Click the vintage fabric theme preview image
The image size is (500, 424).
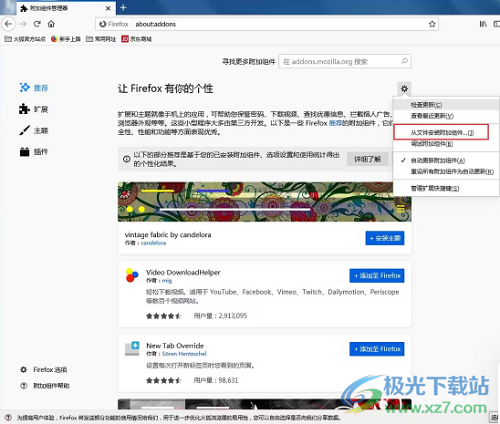pyautogui.click(x=264, y=202)
